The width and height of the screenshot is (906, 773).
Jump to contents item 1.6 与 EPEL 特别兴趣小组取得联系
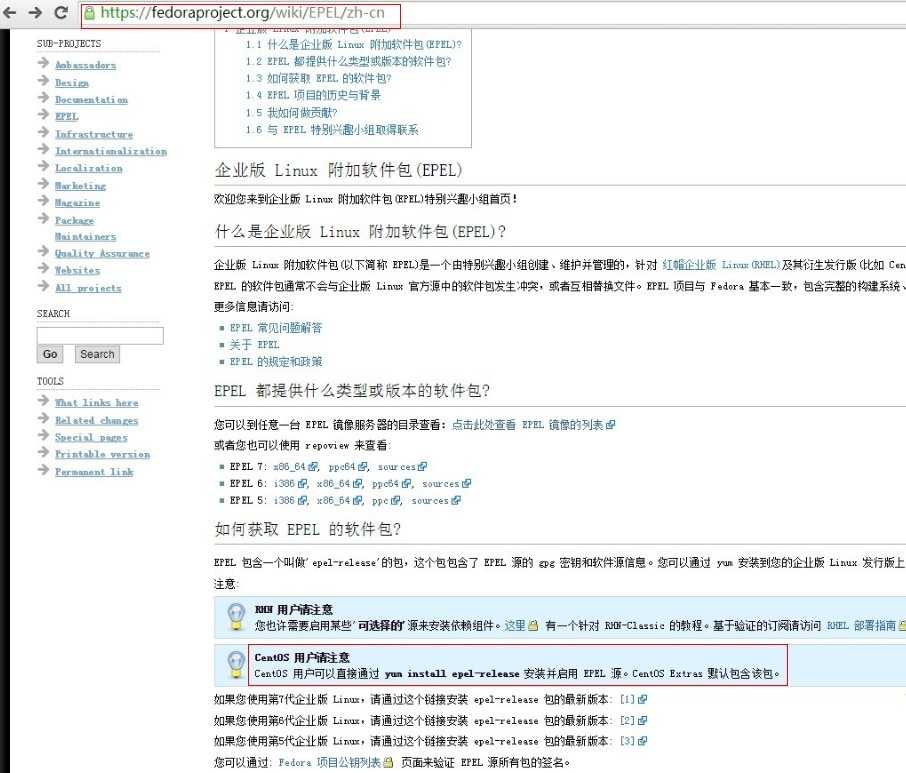click(332, 129)
